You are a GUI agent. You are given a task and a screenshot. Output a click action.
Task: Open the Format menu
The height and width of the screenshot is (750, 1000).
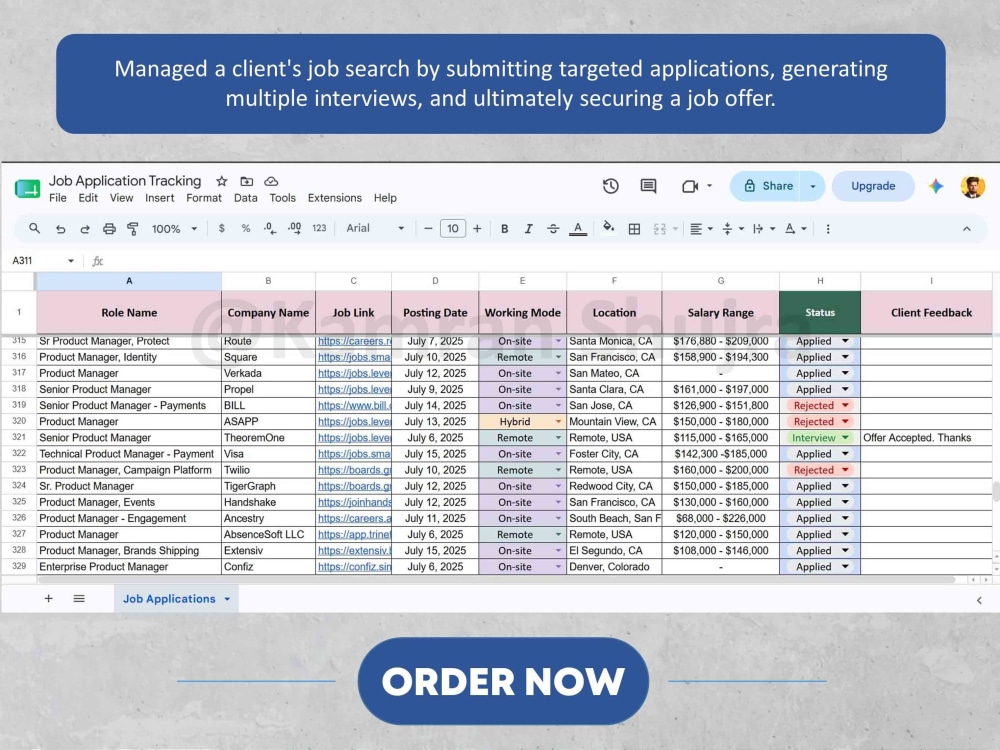tap(203, 198)
